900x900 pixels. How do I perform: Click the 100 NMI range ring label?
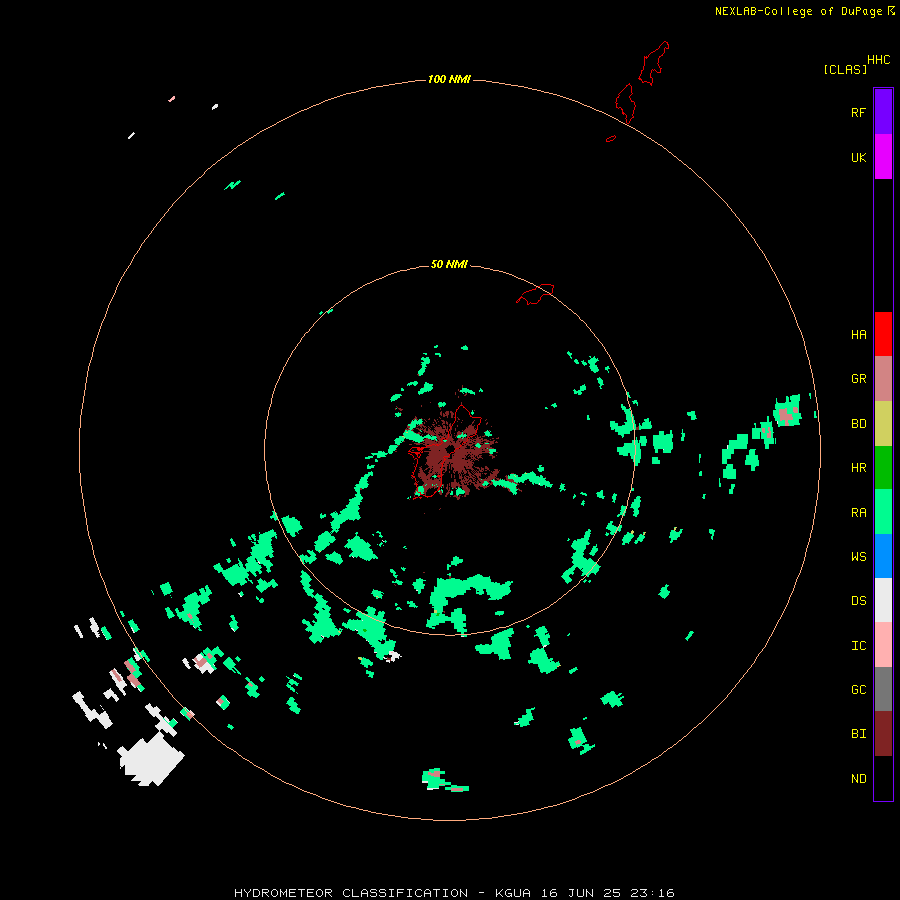coord(449,79)
